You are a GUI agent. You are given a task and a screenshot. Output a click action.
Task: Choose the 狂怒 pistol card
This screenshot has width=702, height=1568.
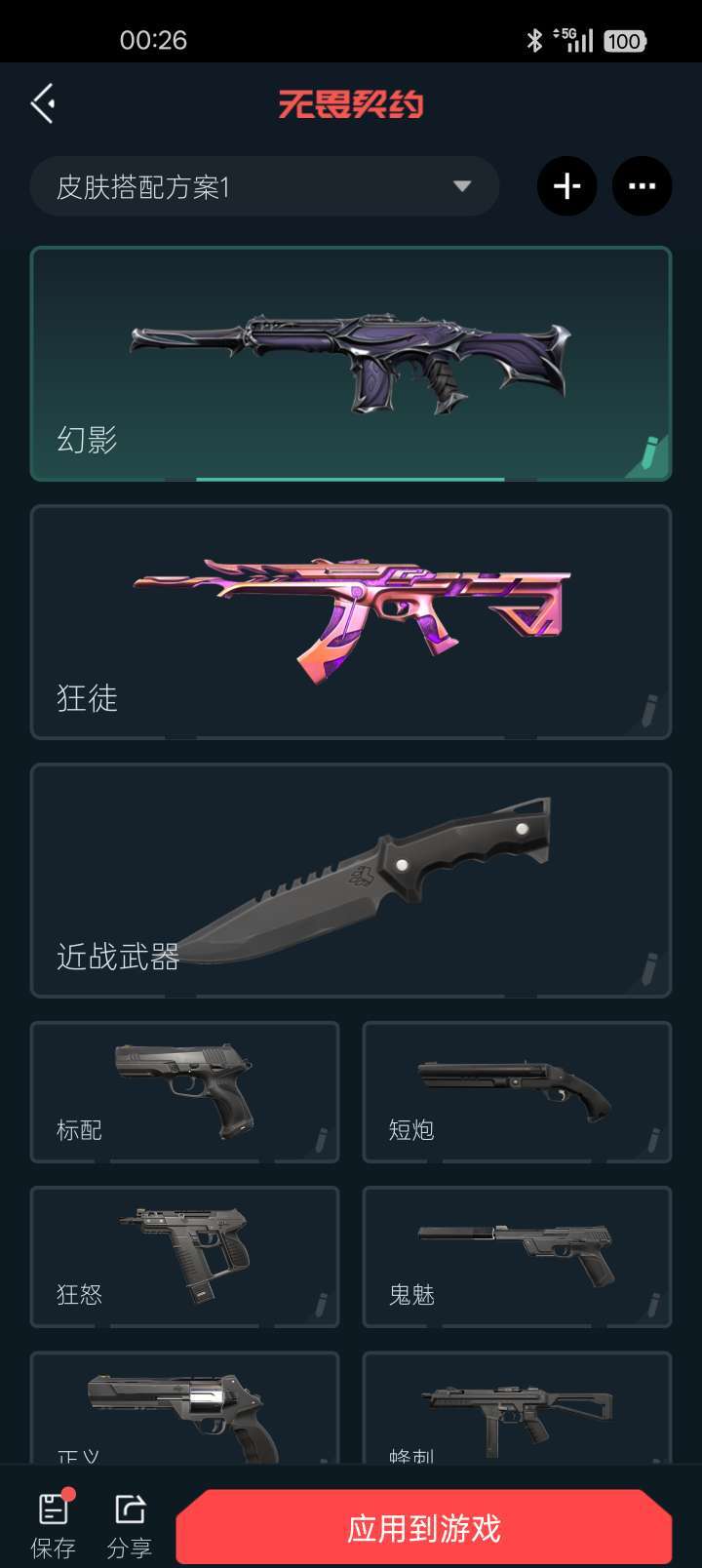(185, 1257)
